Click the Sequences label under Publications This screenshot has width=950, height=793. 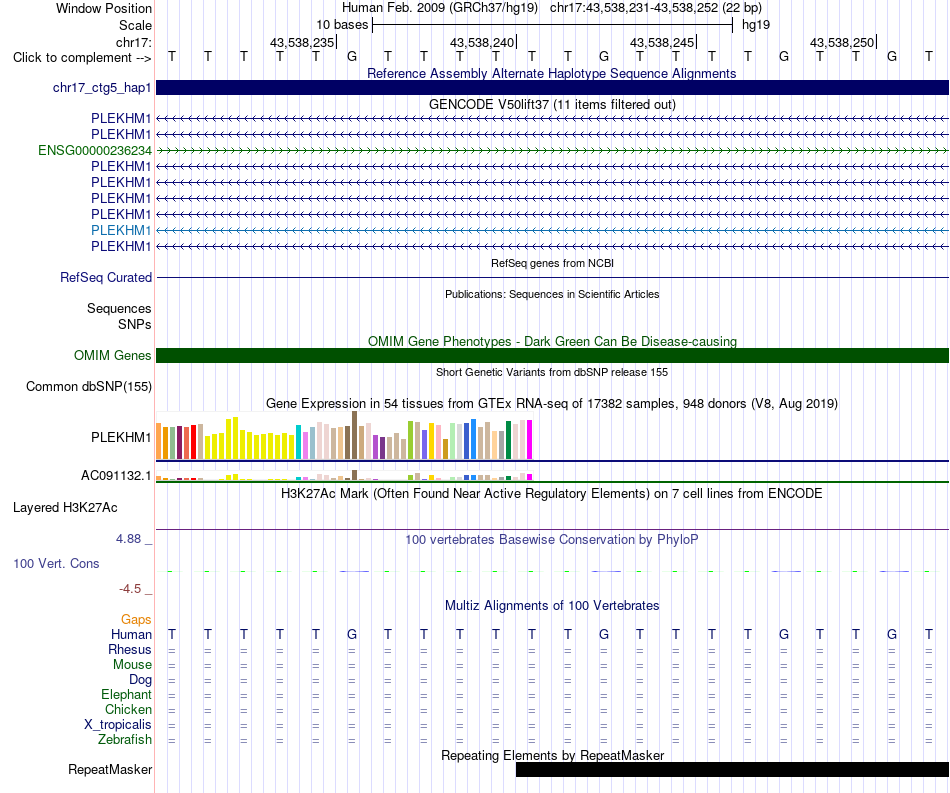point(119,308)
